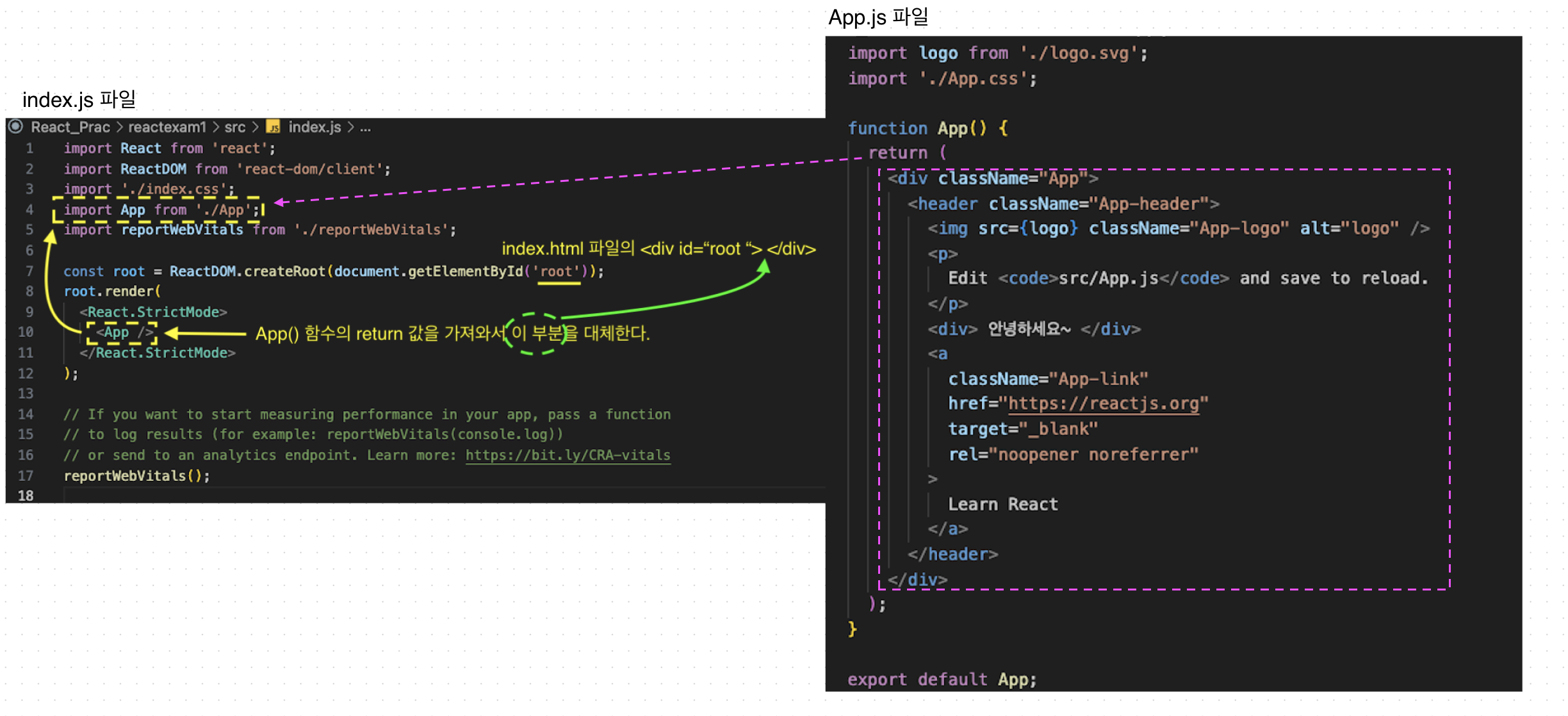The height and width of the screenshot is (716, 1568).
Task: Click the chevron after reactexam1 breadcrumb
Action: pos(215,127)
